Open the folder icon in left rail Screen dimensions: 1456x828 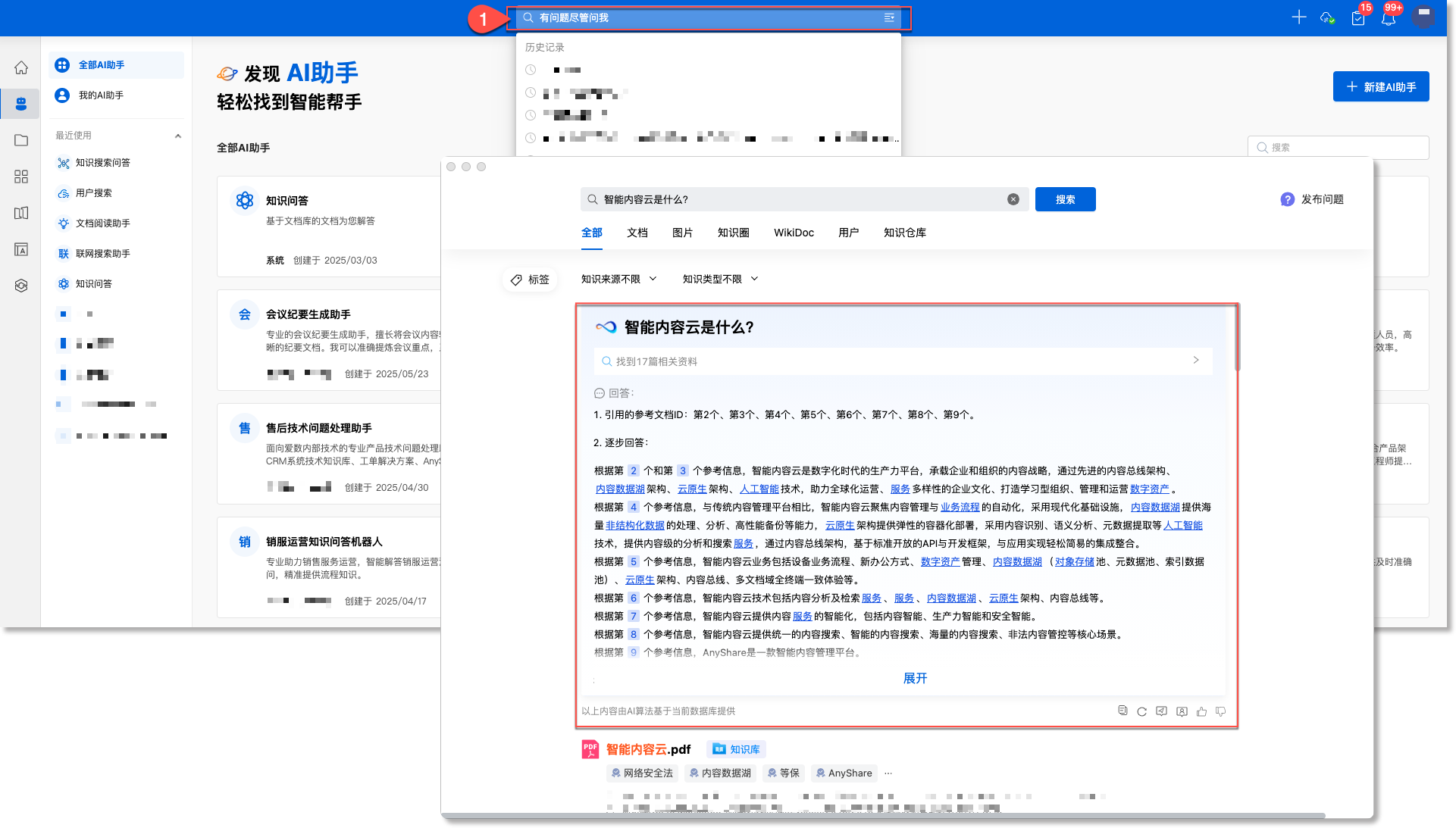click(21, 140)
